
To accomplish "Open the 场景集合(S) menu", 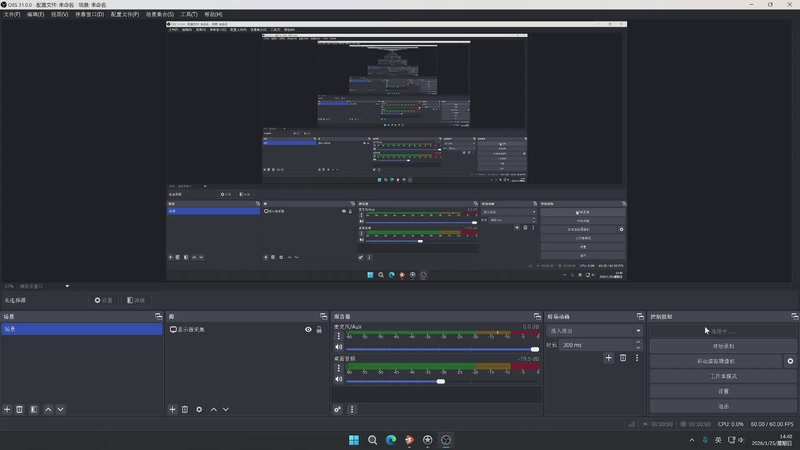I will click(160, 14).
